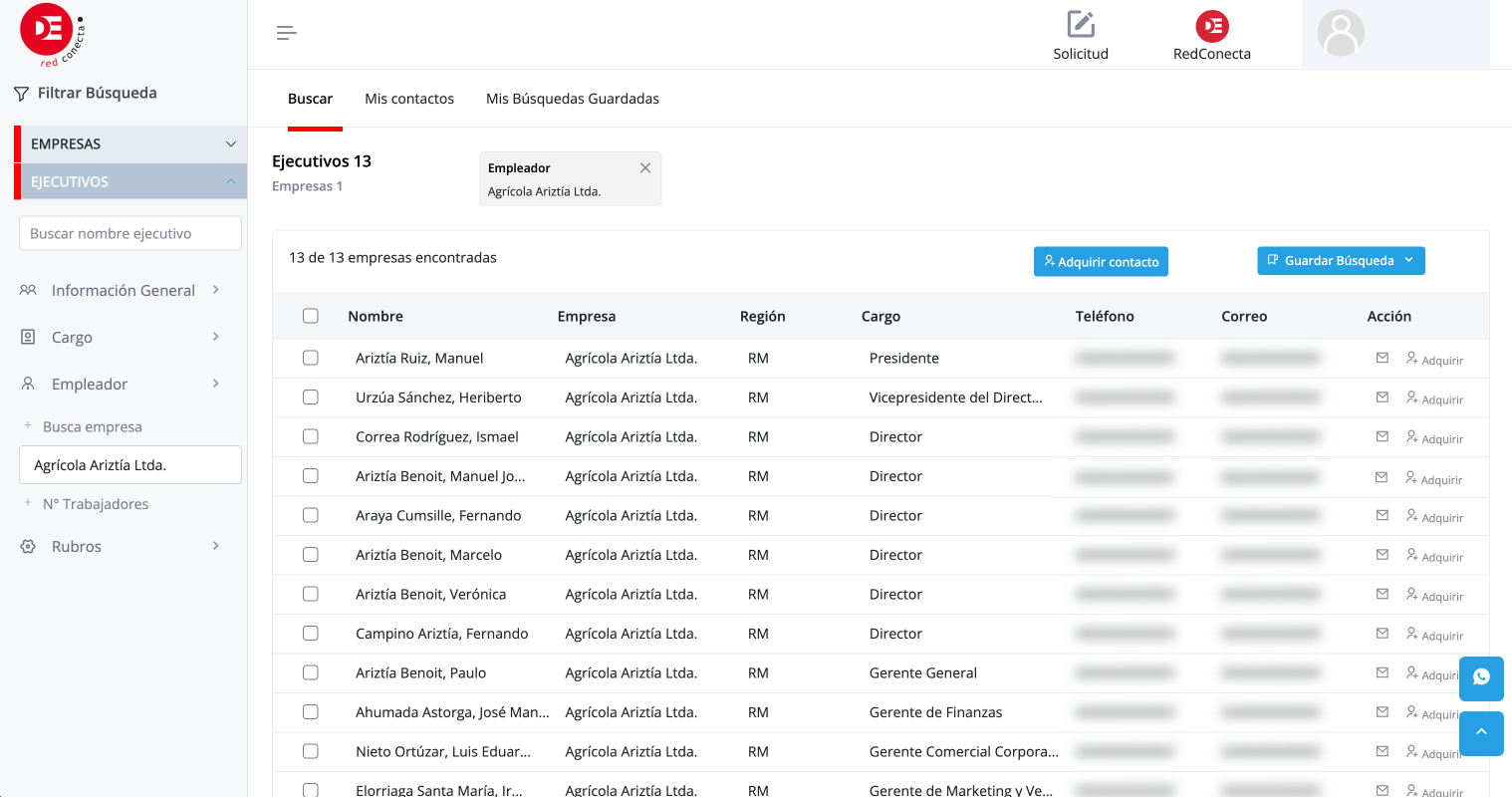1512x798 pixels.
Task: Open the Solicitud menu item label
Action: click(1081, 54)
